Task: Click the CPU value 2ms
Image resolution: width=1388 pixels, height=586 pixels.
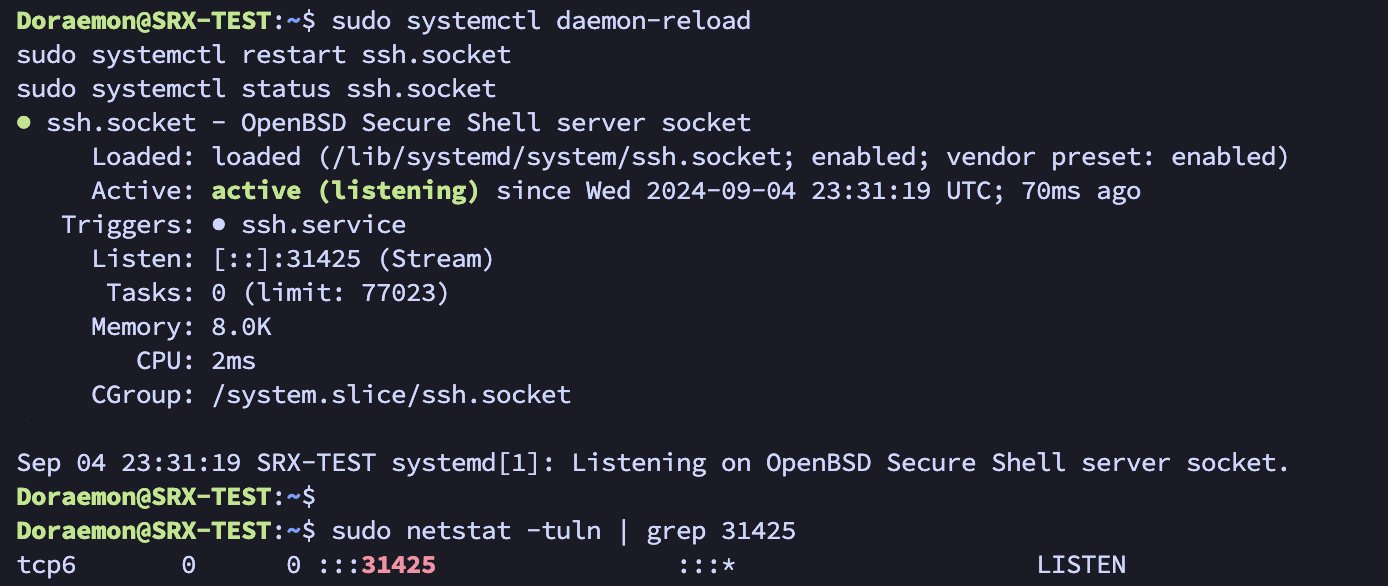Action: pos(234,361)
